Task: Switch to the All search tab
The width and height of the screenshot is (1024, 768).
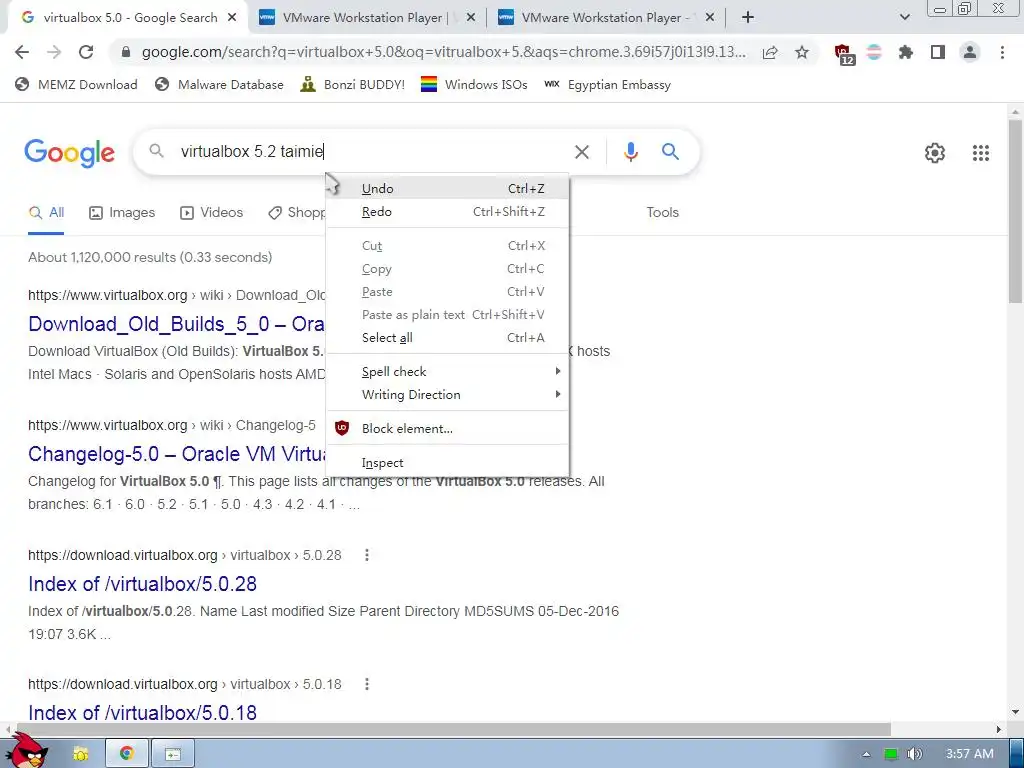Action: click(46, 213)
